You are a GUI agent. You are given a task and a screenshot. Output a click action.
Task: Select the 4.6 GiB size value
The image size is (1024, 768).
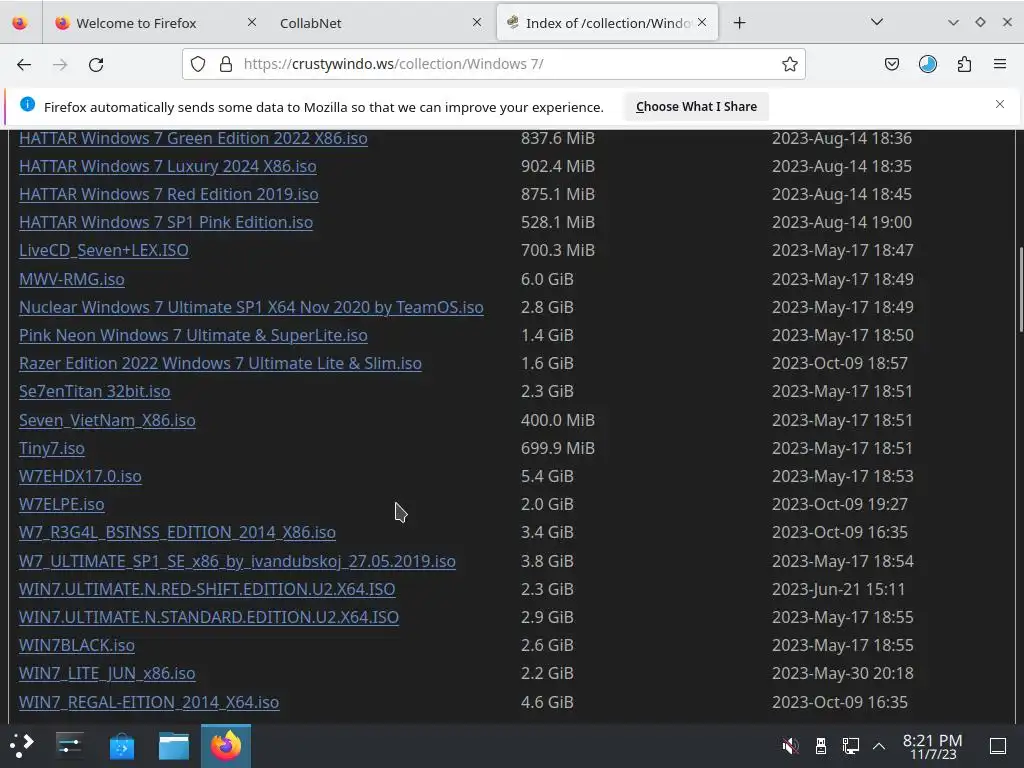(547, 703)
